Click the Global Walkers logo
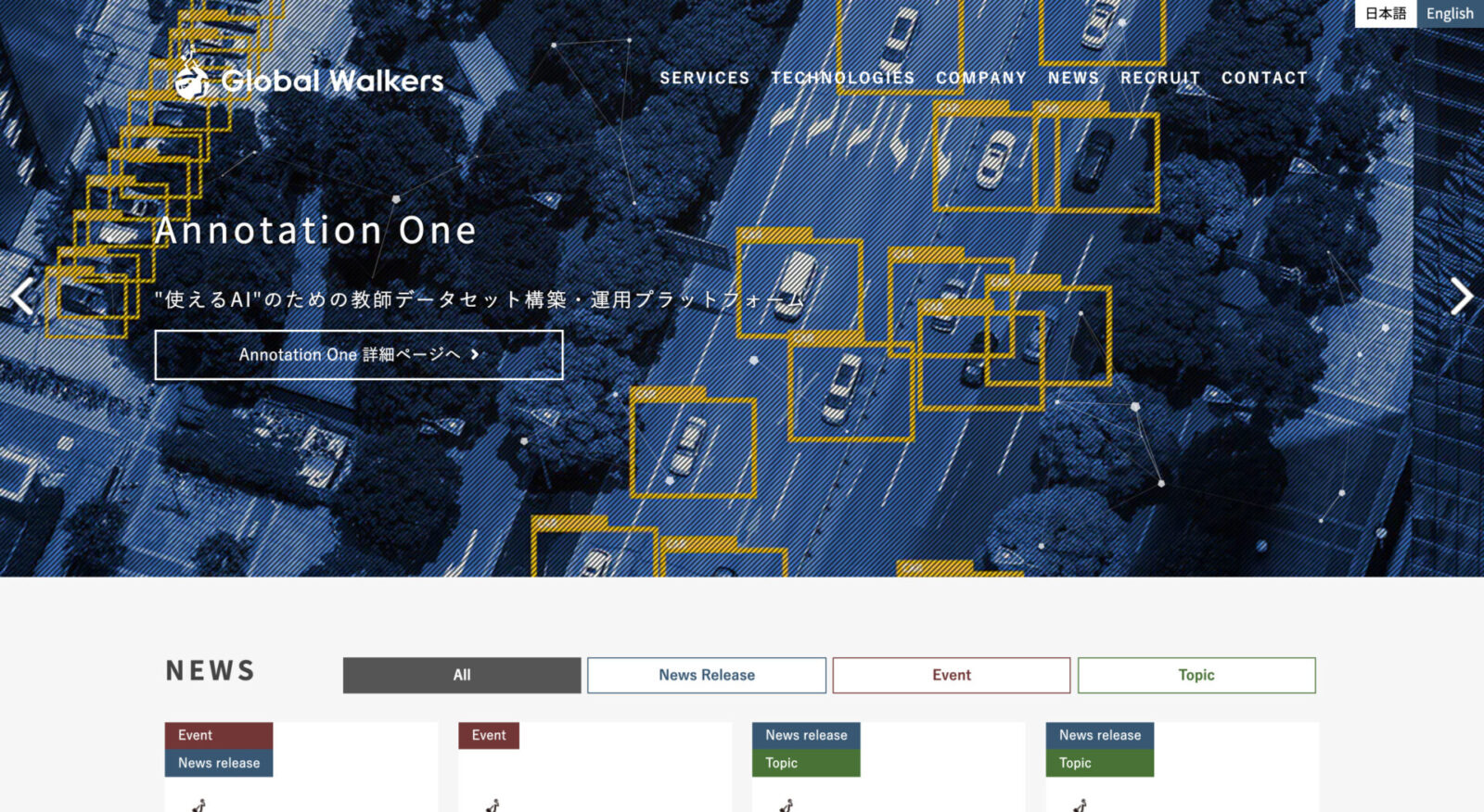Viewport: 1484px width, 812px height. [x=310, y=81]
